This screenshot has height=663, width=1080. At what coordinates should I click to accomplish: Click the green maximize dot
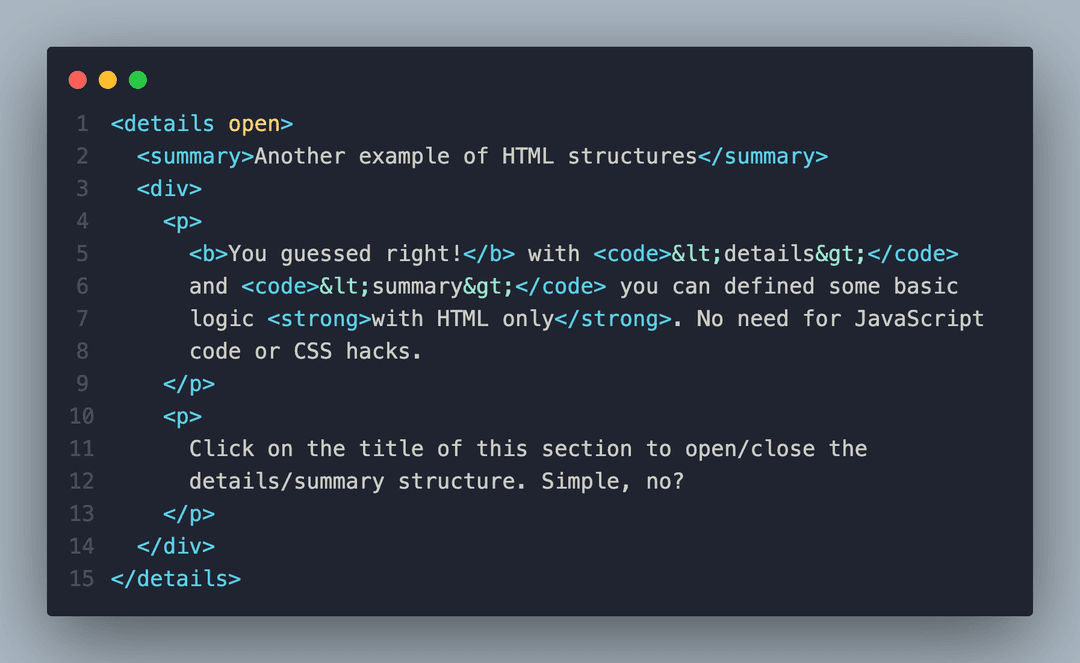point(138,80)
